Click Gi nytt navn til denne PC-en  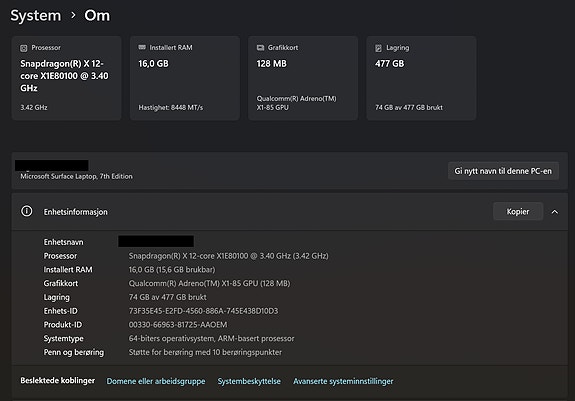click(503, 171)
